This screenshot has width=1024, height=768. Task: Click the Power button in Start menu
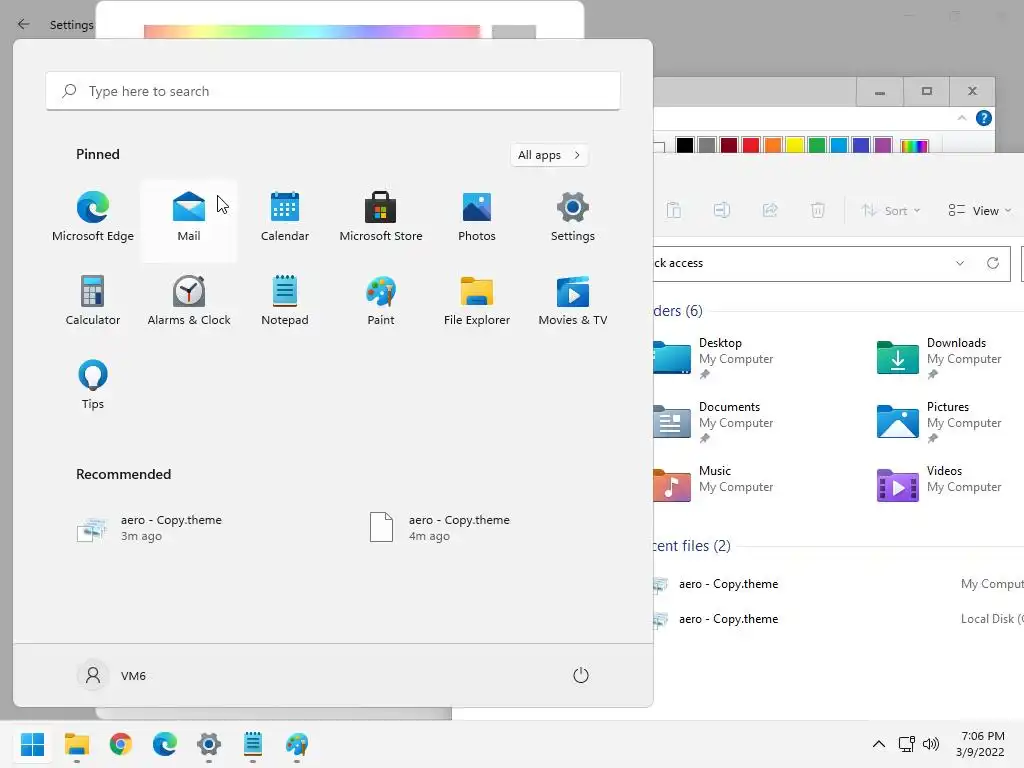(x=581, y=675)
